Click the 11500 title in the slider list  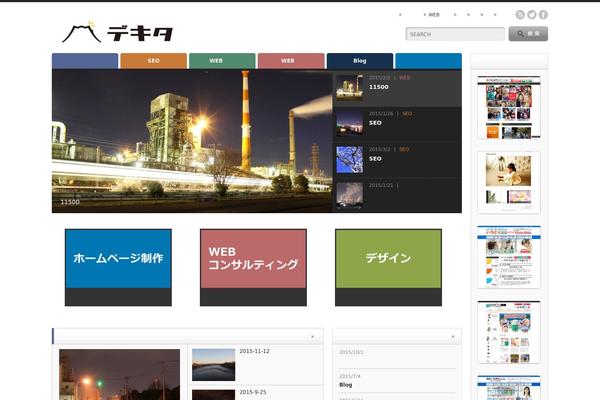click(378, 87)
